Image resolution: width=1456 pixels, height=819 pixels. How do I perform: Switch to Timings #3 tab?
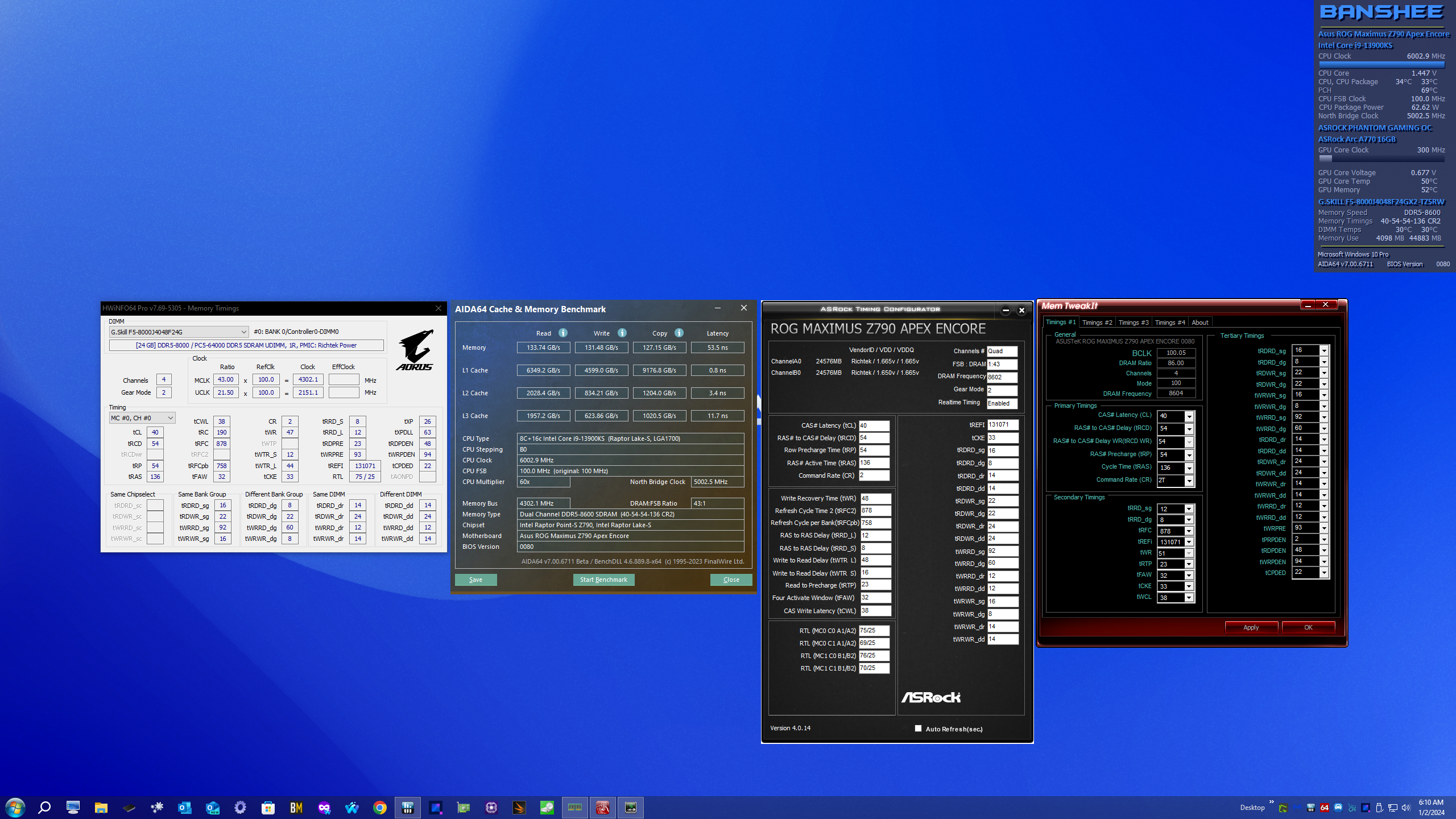(1134, 322)
